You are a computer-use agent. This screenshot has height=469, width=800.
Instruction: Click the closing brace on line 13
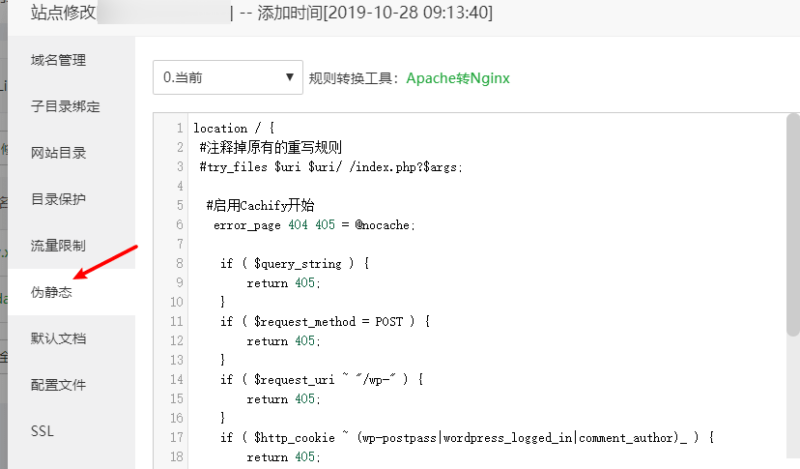click(x=222, y=360)
